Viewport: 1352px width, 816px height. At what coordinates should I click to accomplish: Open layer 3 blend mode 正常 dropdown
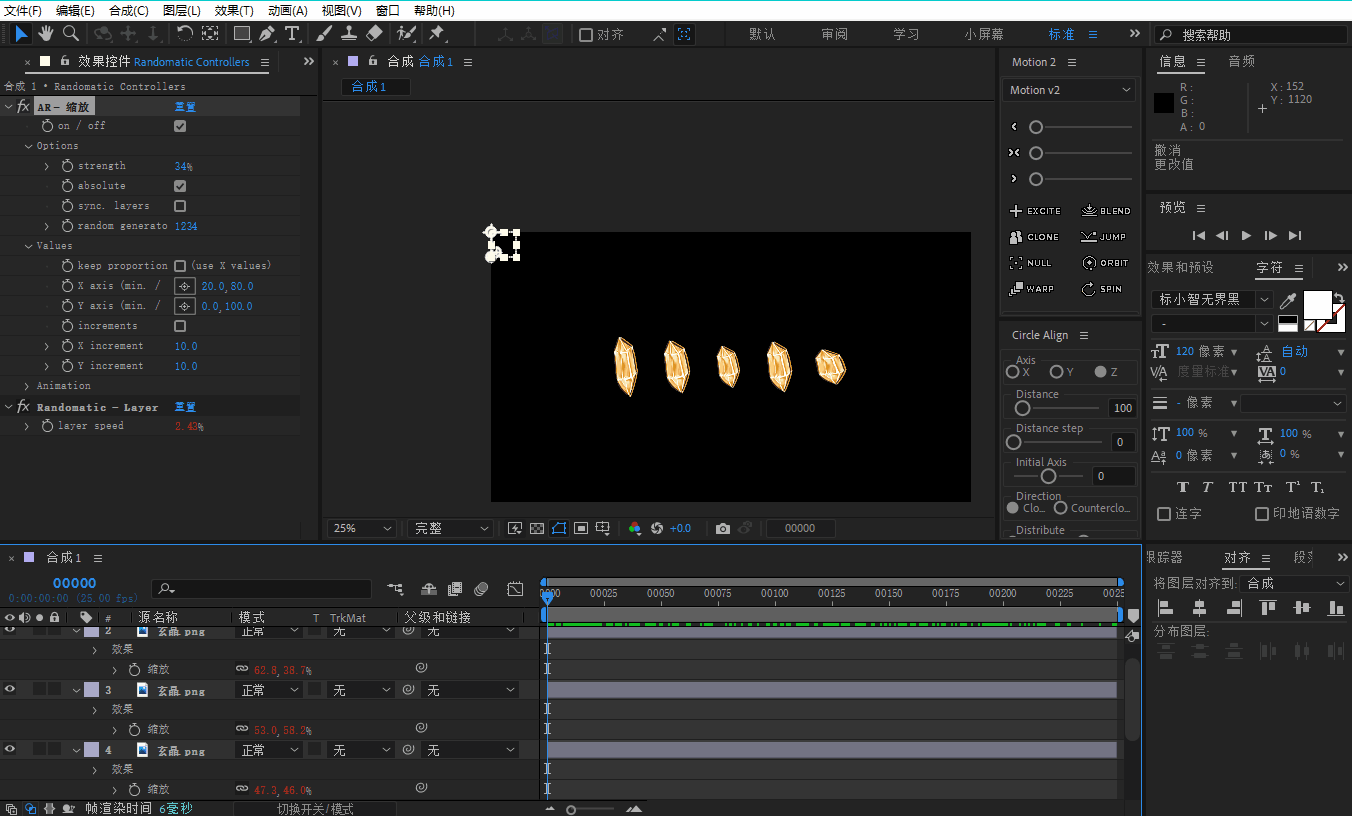point(269,690)
